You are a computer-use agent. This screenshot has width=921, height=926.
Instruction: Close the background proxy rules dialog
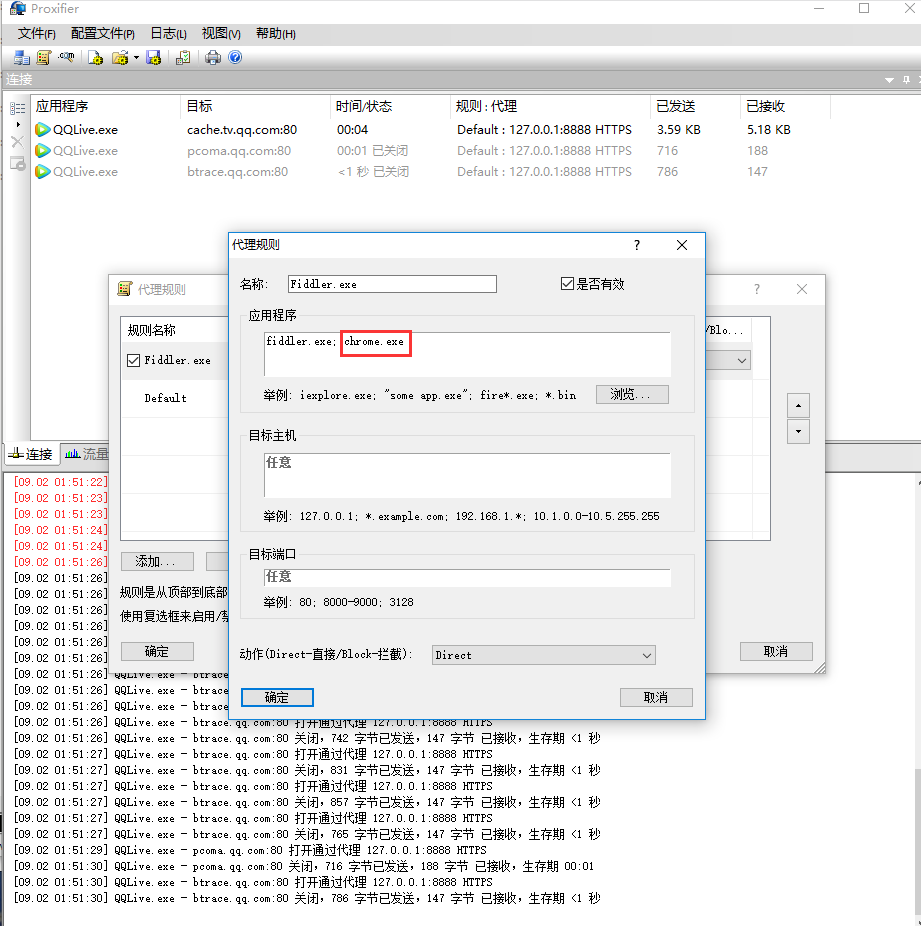[x=802, y=289]
